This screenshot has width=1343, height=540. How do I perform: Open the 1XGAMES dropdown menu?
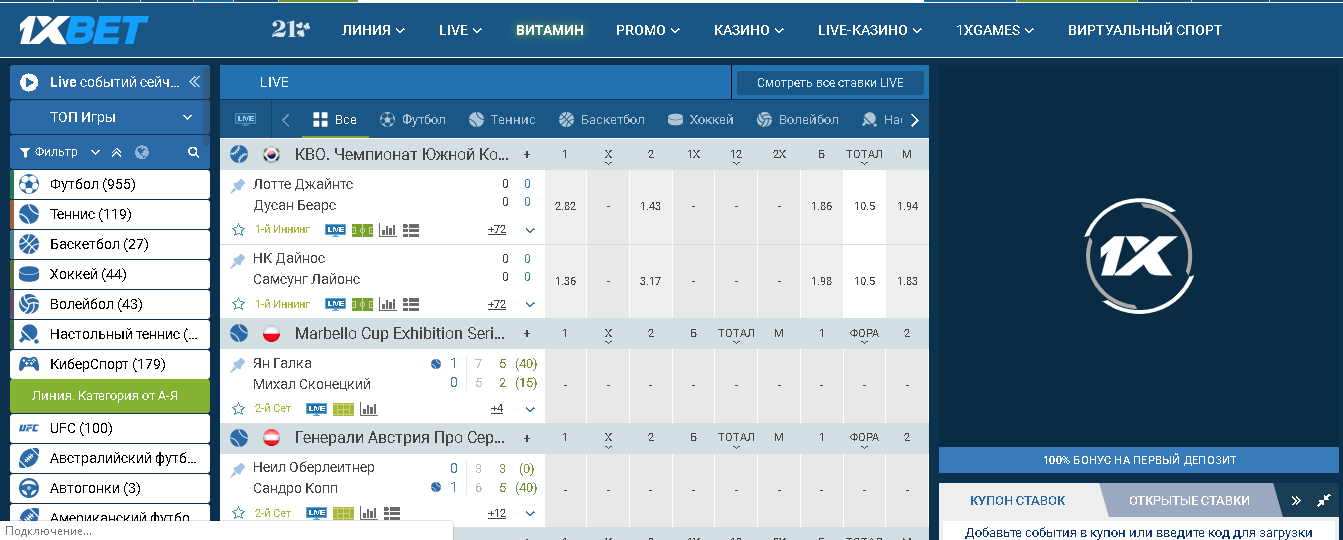click(995, 30)
